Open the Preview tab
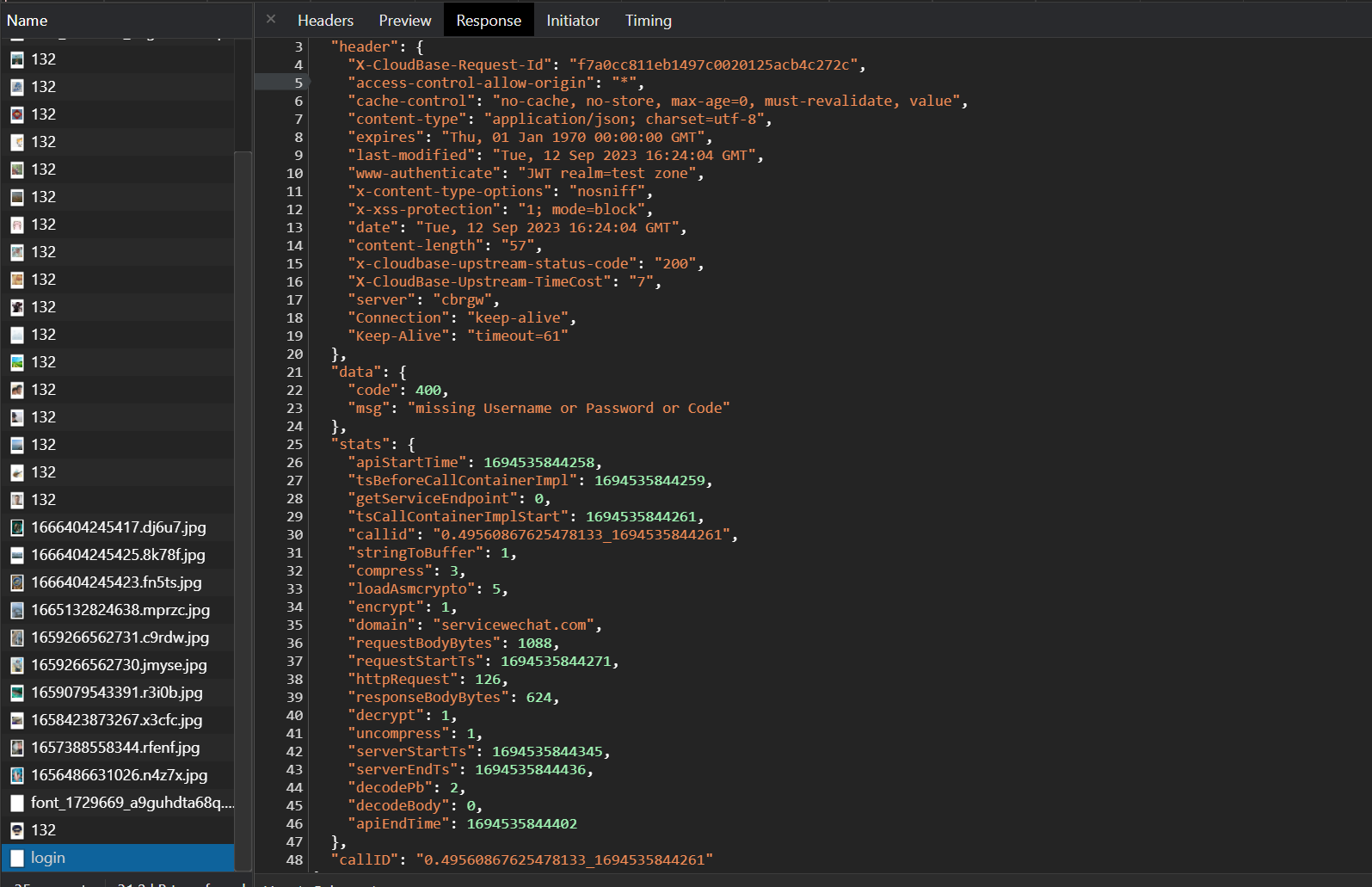The image size is (1372, 887). click(x=404, y=21)
